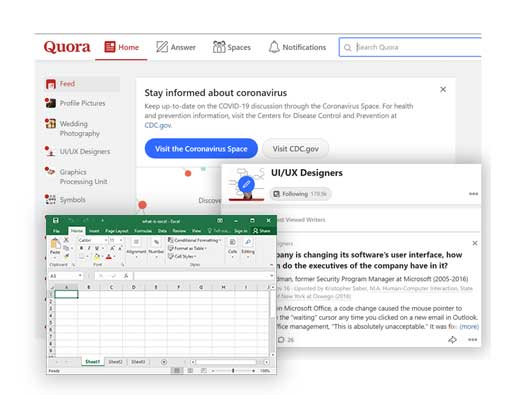The width and height of the screenshot is (528, 395).
Task: Open the CDC.gov hyperlink in banner text
Action: 158,125
